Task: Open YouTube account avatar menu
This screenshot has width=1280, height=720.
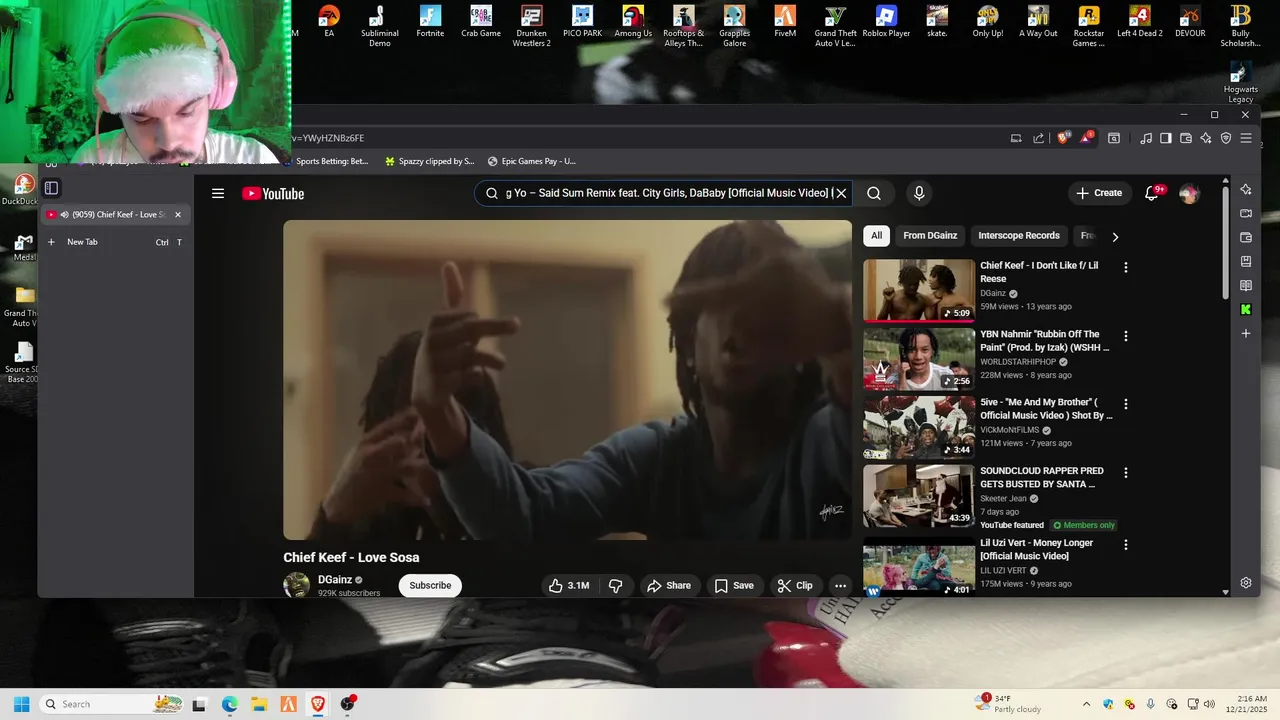Action: [x=1189, y=193]
